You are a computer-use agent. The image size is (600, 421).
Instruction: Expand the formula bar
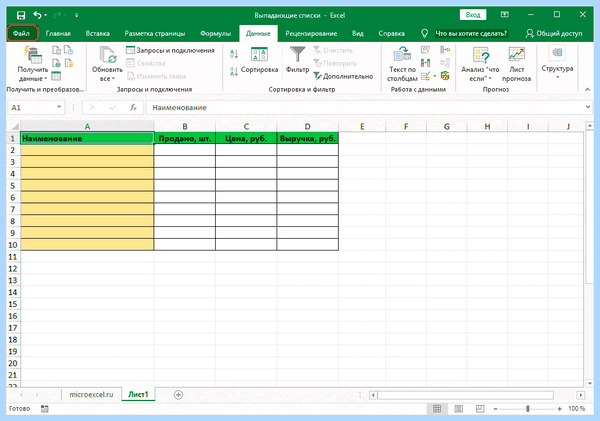click(588, 107)
